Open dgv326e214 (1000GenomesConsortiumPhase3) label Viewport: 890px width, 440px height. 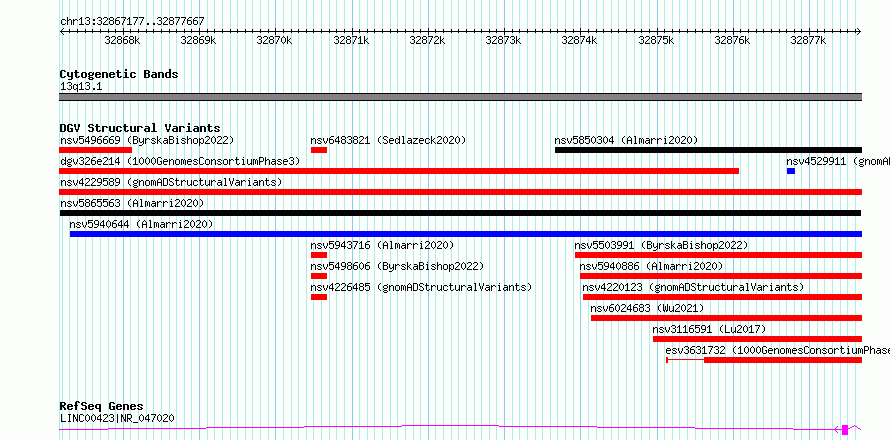click(180, 161)
